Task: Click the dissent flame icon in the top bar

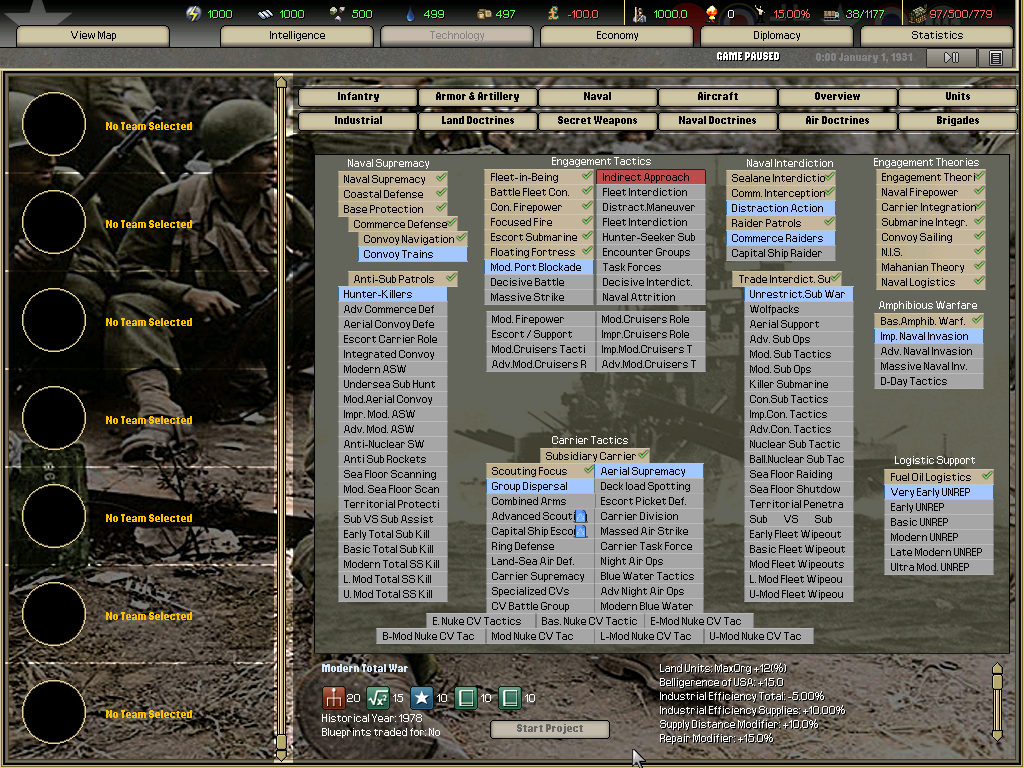Action: pyautogui.click(x=712, y=13)
